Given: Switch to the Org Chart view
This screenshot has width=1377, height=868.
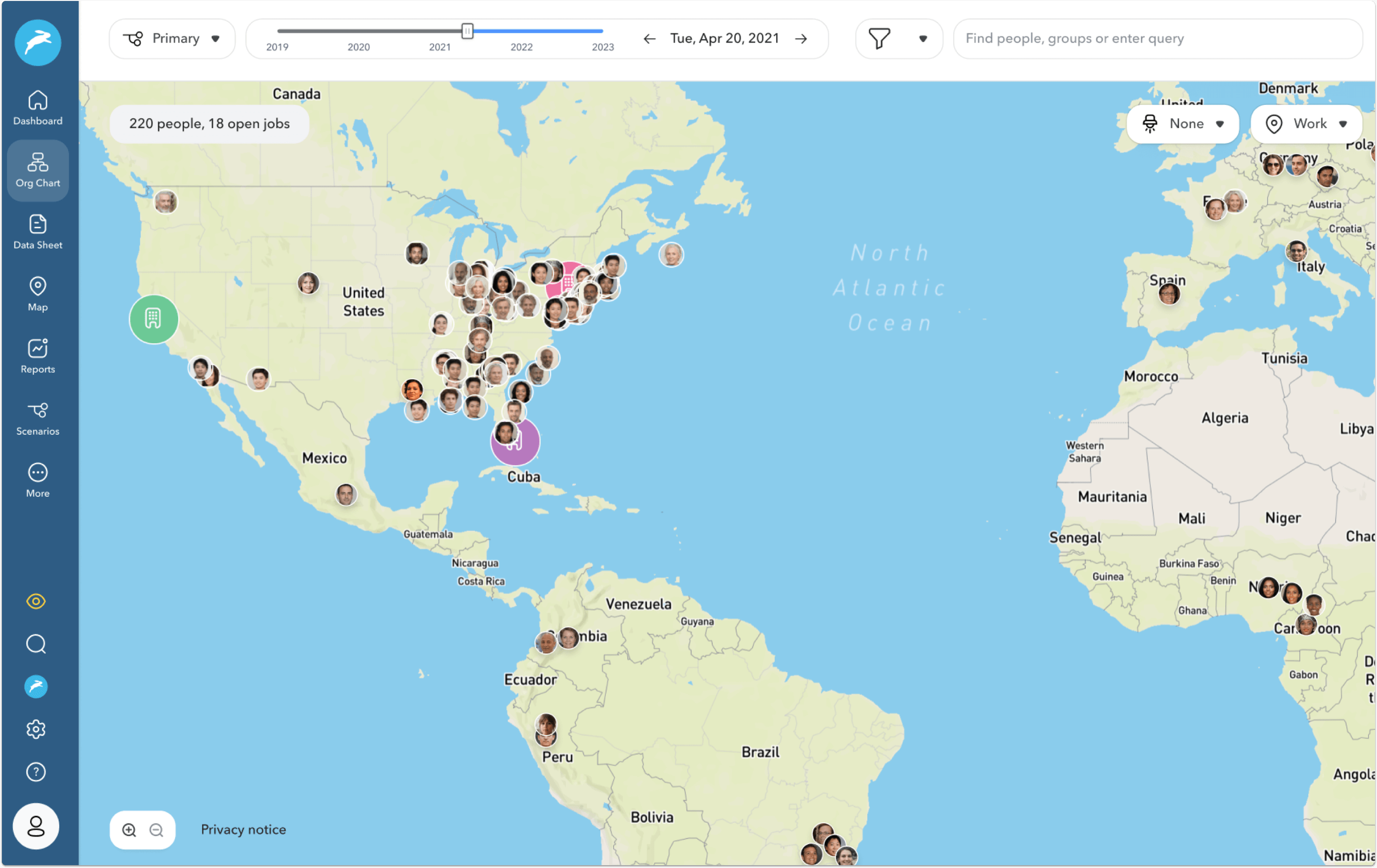Looking at the screenshot, I should [x=37, y=169].
